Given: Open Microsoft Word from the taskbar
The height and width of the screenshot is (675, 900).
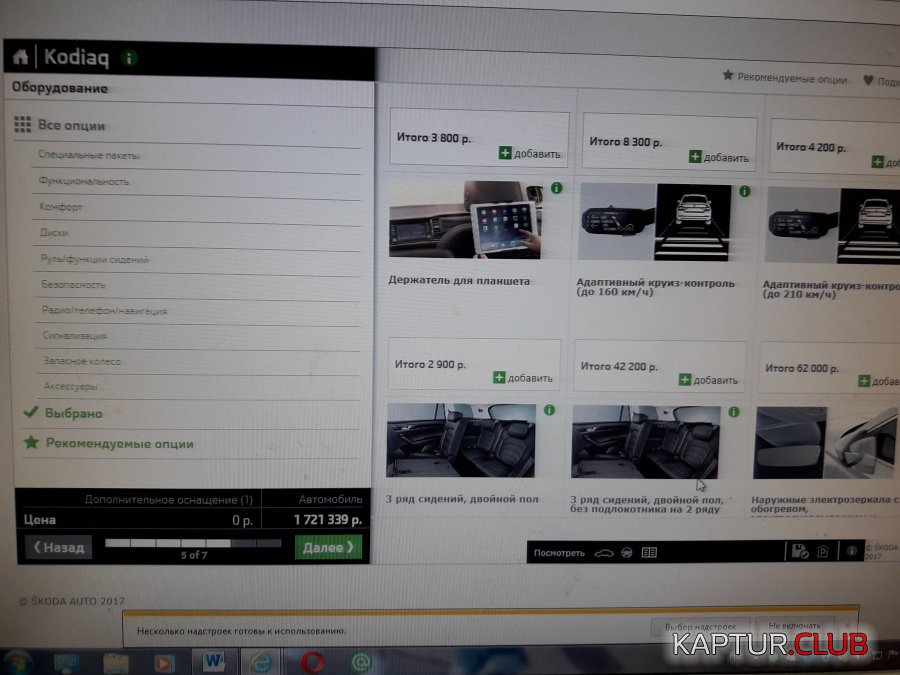Looking at the screenshot, I should (214, 661).
